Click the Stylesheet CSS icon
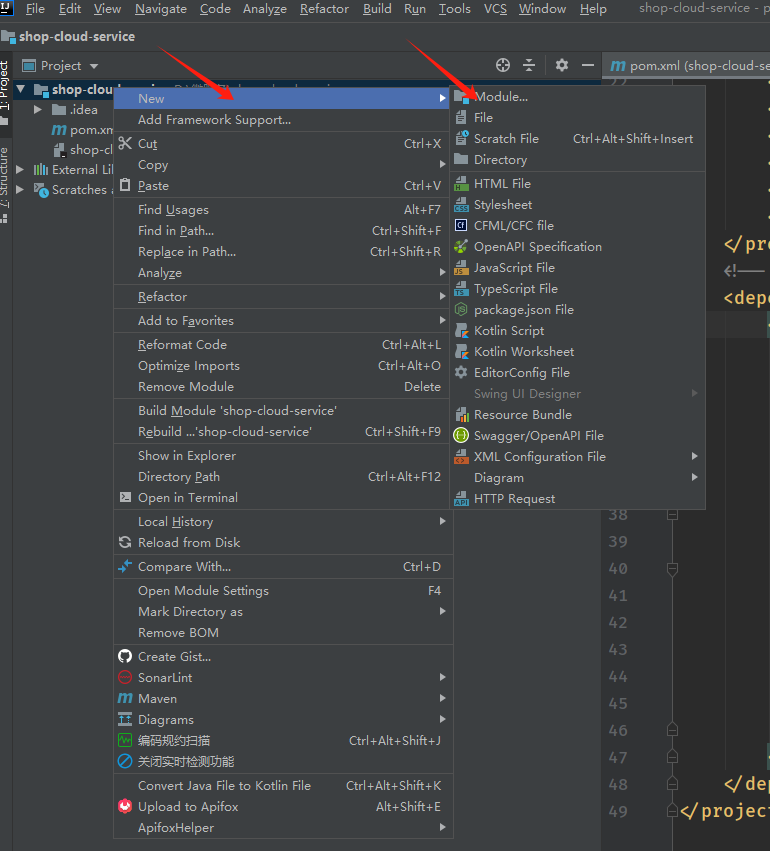Image resolution: width=770 pixels, height=851 pixels. [461, 205]
